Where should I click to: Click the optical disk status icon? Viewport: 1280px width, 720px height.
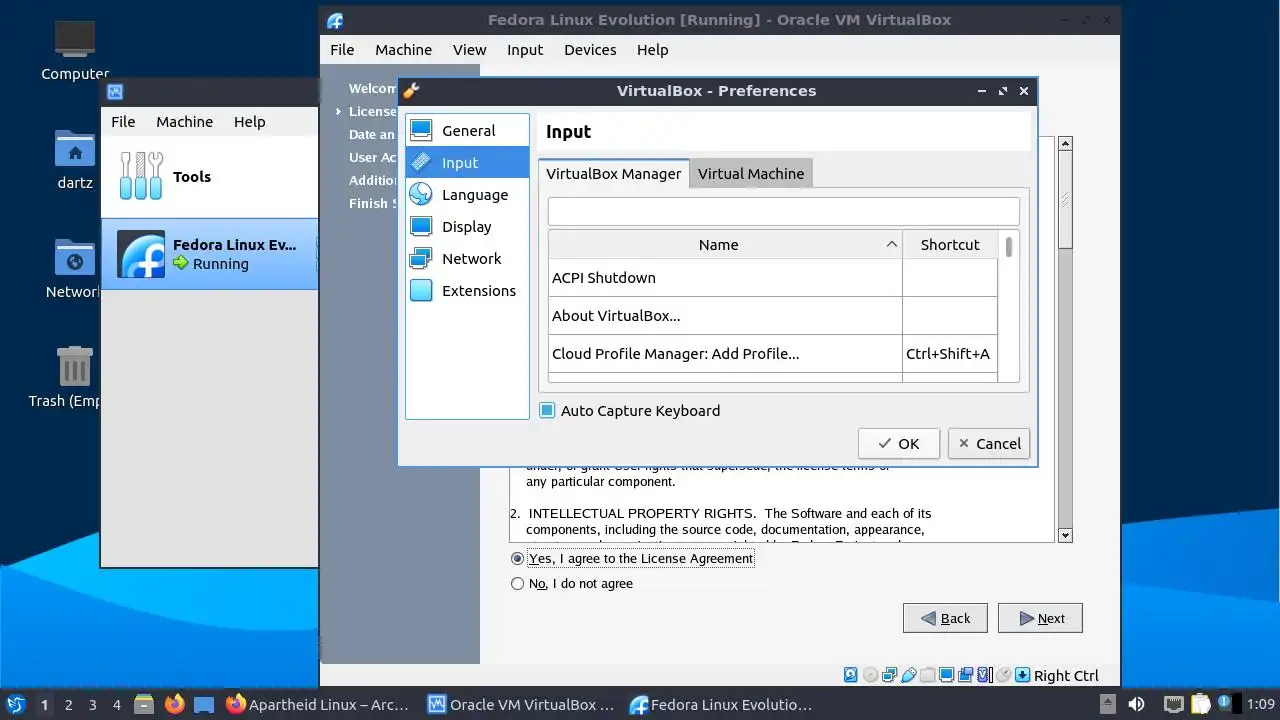tap(870, 675)
